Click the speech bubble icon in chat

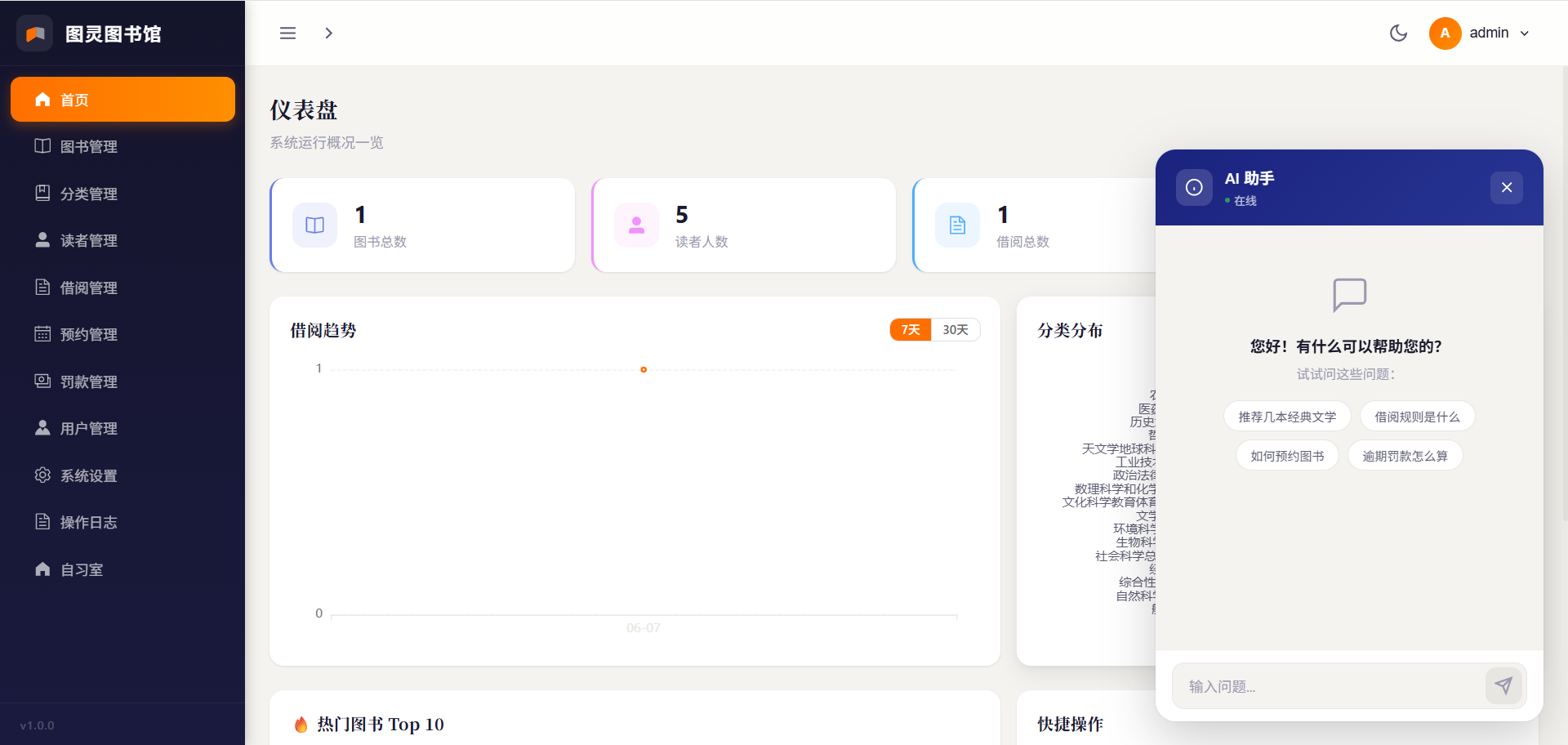1349,295
